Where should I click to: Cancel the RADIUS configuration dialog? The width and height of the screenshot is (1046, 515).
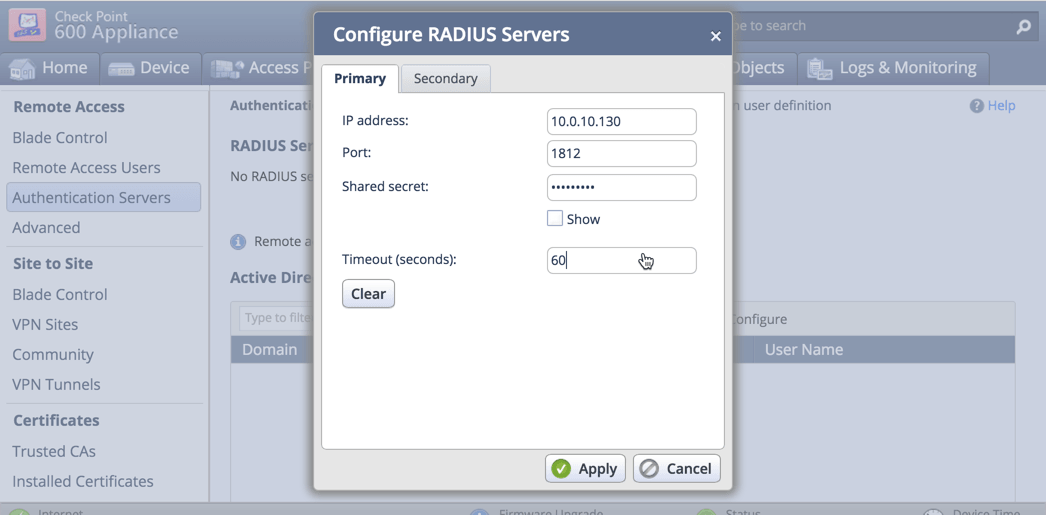click(676, 468)
